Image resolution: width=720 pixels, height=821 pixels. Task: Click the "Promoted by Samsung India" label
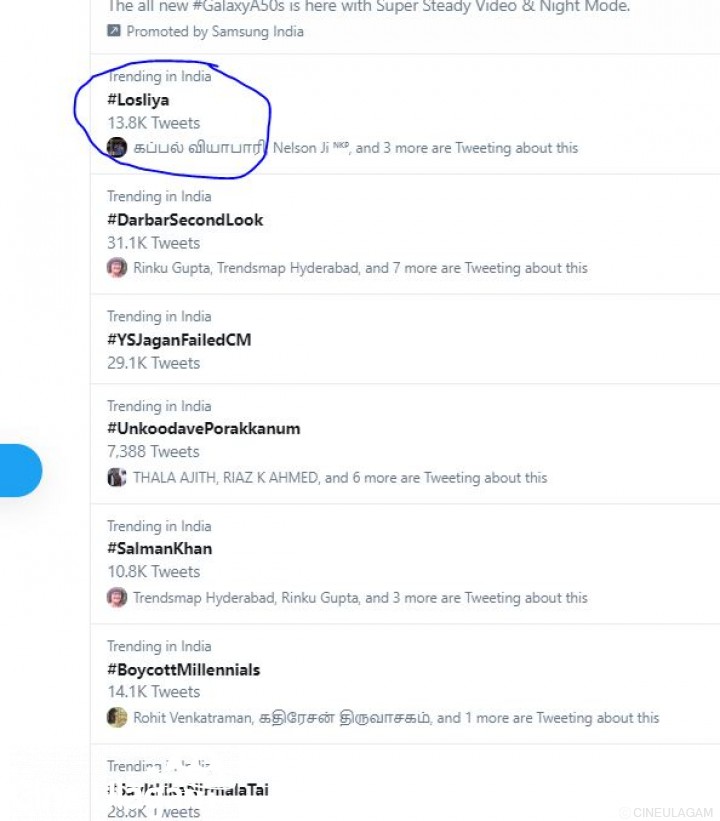tap(215, 31)
